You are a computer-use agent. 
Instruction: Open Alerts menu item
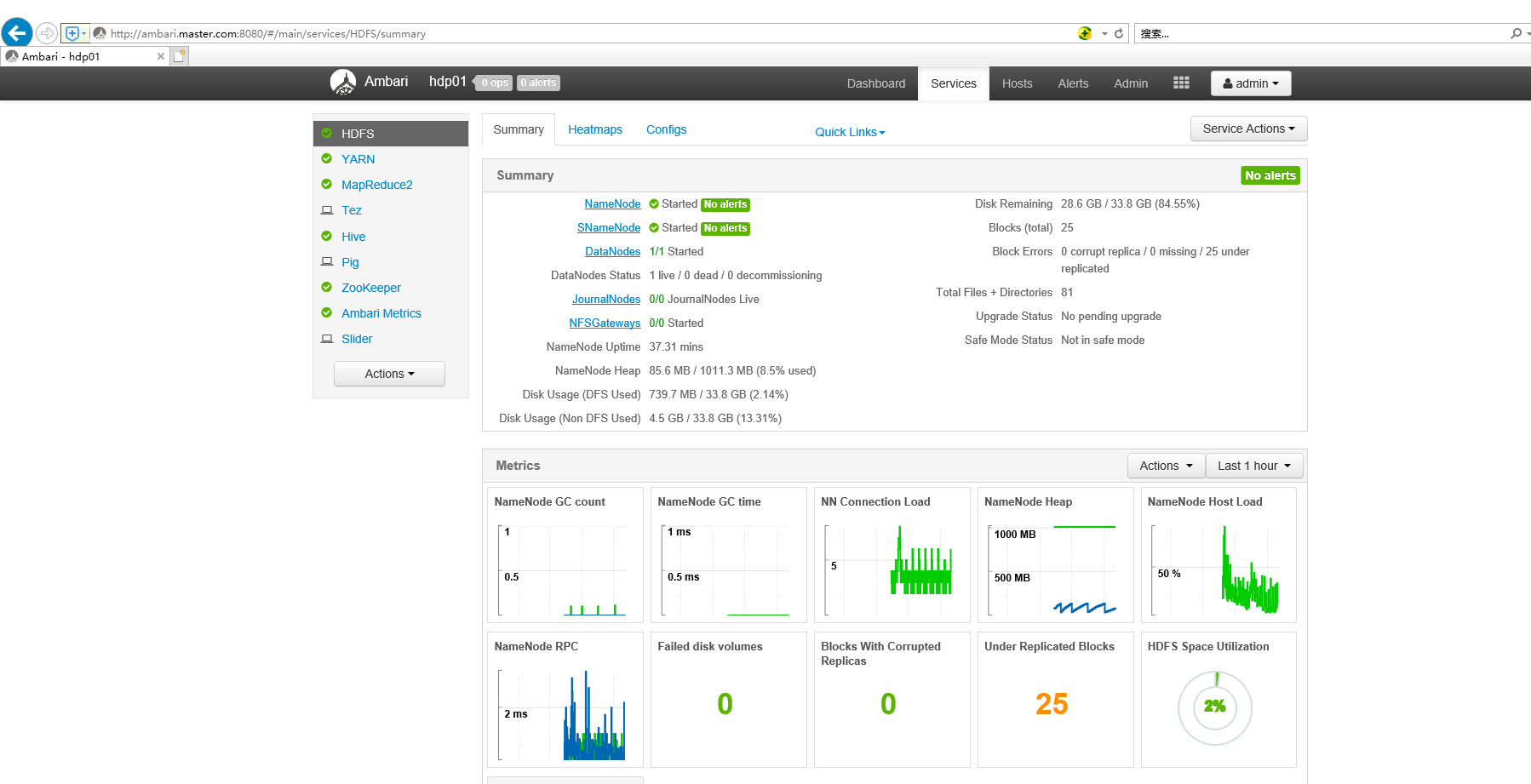pos(1073,83)
